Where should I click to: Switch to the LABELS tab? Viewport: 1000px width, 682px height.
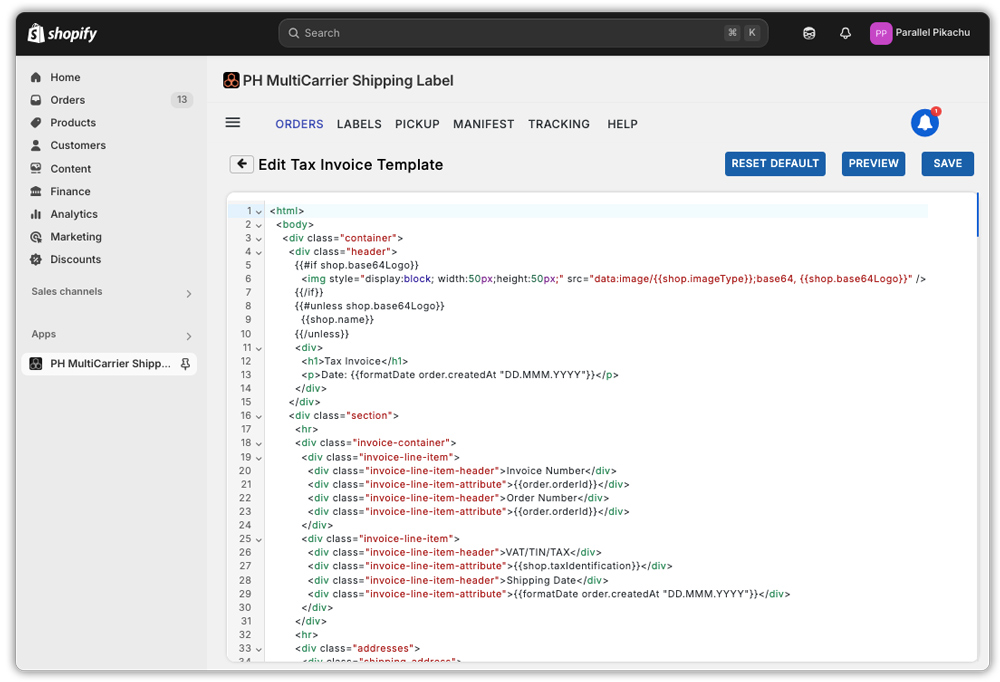(359, 124)
